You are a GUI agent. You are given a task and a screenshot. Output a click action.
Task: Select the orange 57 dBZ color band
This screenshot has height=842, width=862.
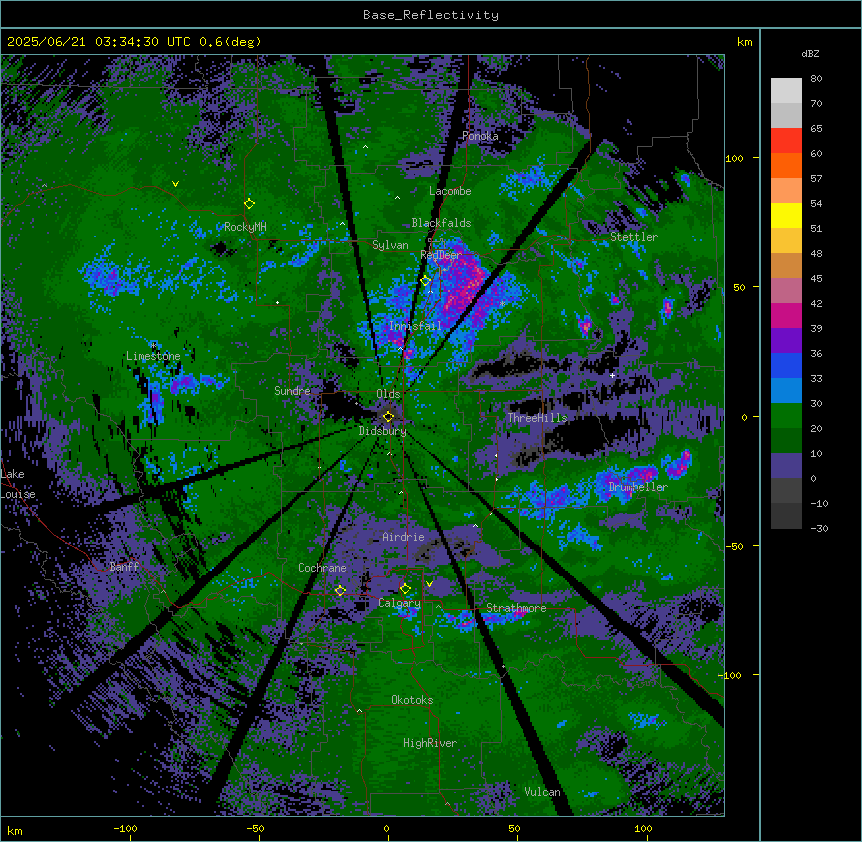click(x=786, y=165)
